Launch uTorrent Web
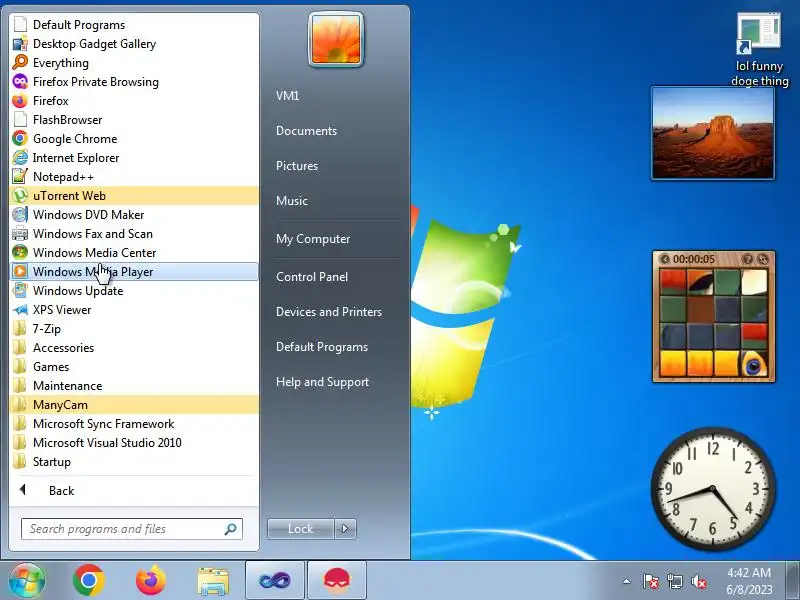This screenshot has height=600, width=800. click(134, 195)
